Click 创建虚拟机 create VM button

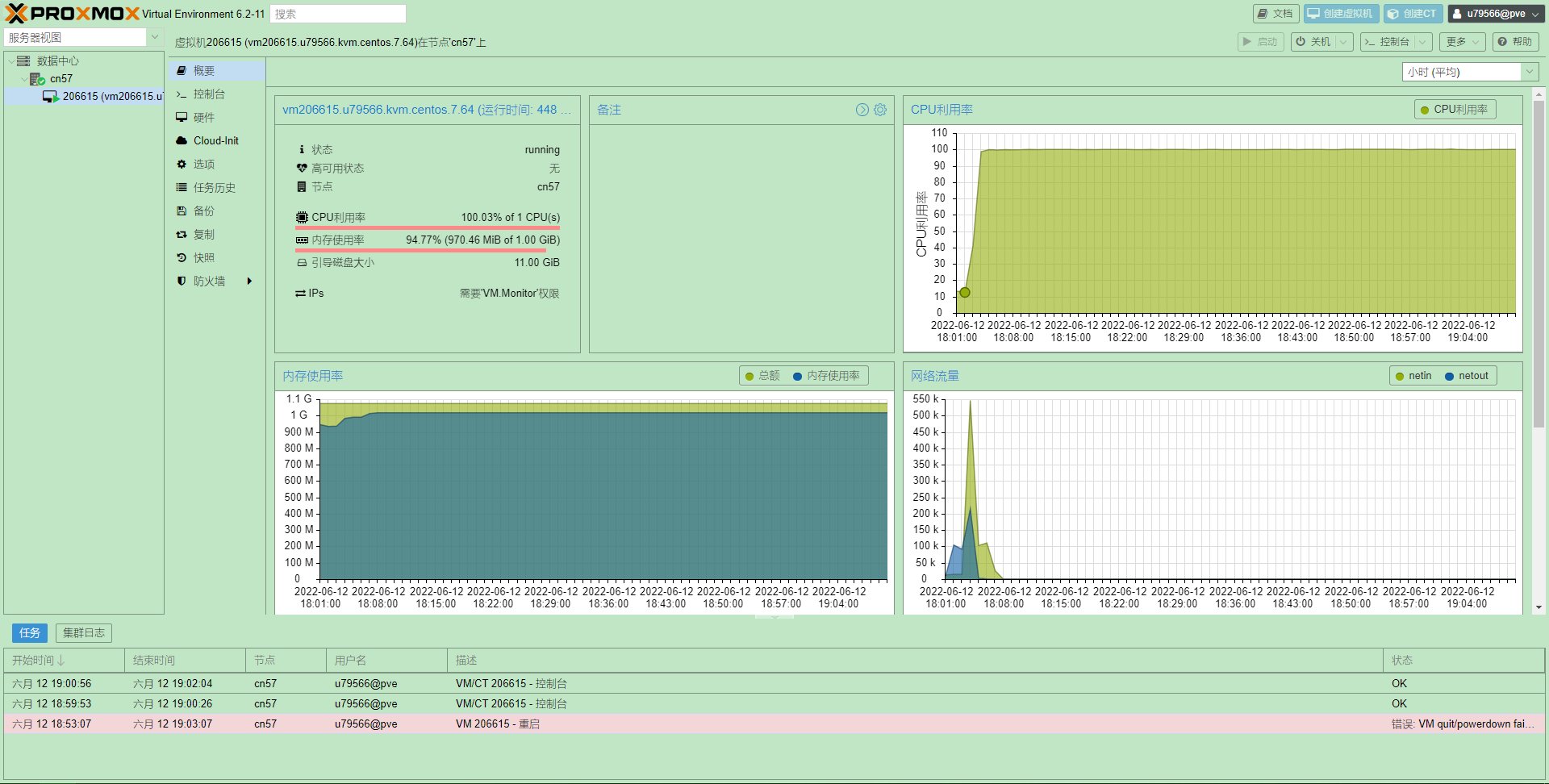1341,14
